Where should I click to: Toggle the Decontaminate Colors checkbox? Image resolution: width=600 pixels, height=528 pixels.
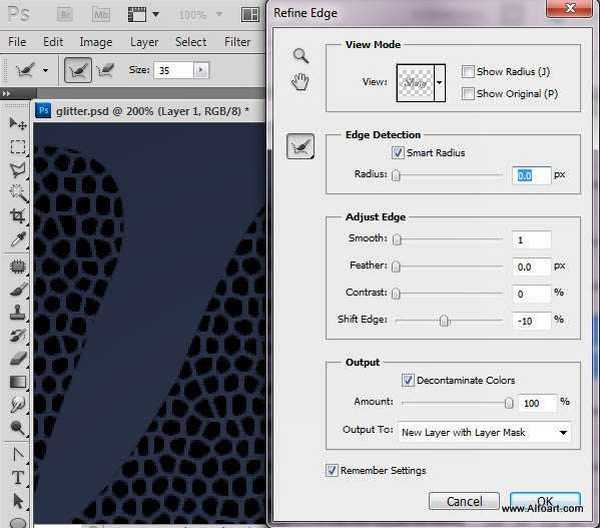pyautogui.click(x=407, y=380)
